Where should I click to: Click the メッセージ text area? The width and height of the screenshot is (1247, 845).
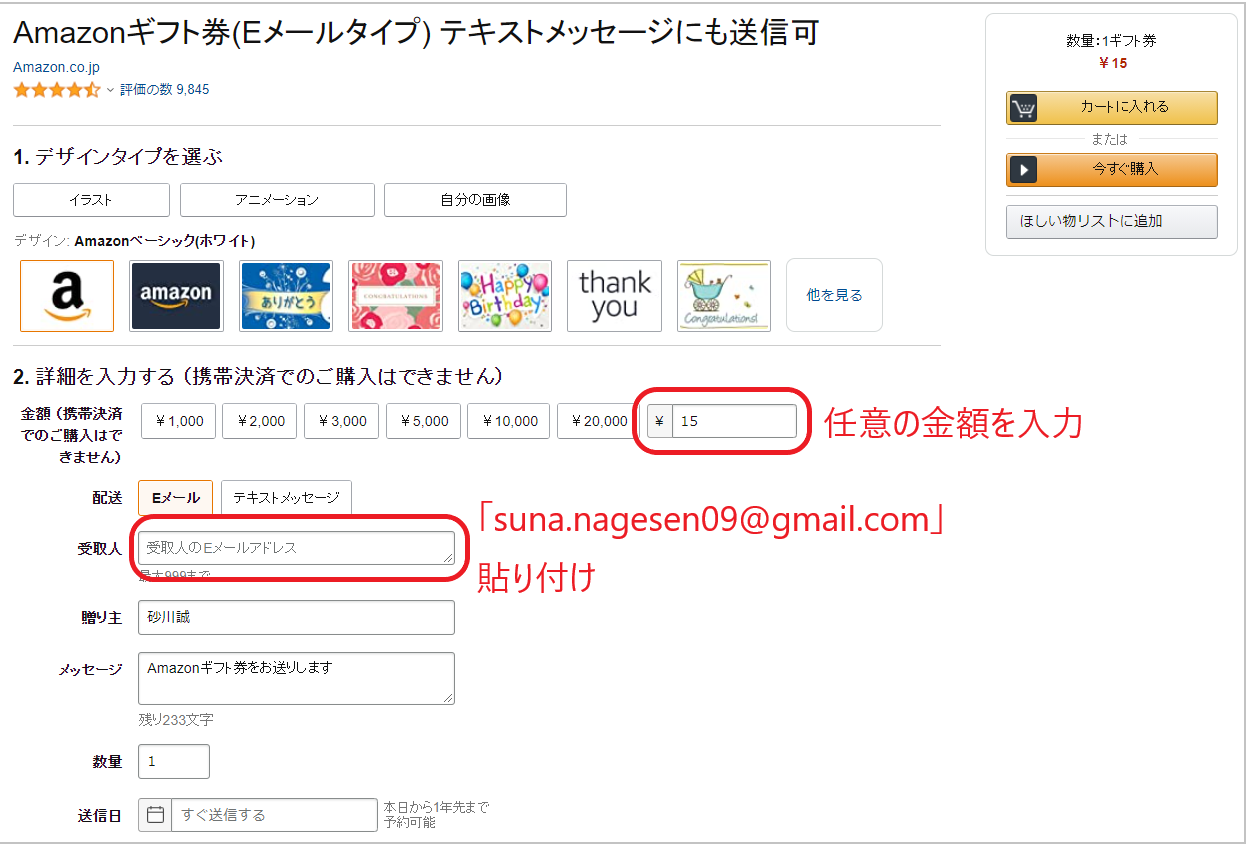[x=296, y=678]
